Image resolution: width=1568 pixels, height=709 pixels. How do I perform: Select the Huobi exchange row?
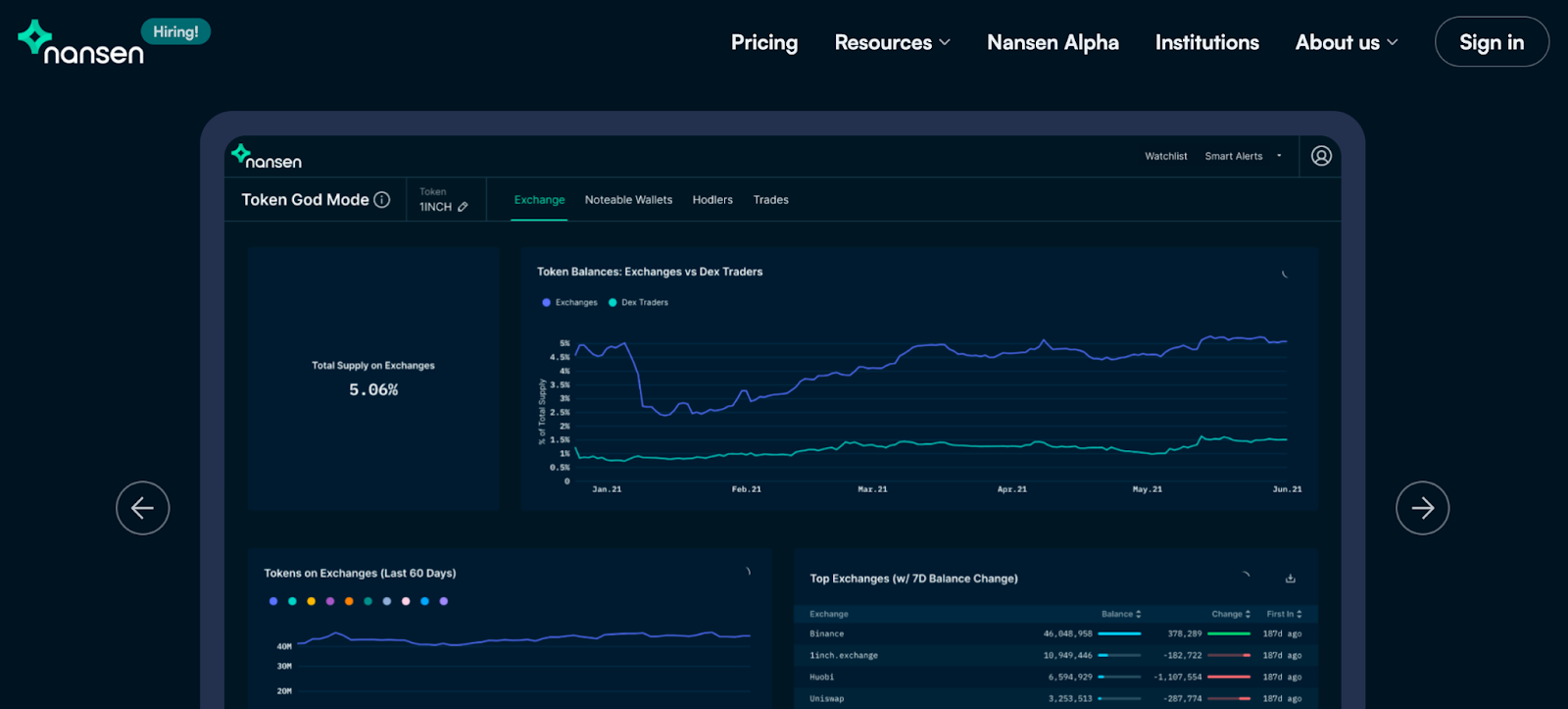1055,677
